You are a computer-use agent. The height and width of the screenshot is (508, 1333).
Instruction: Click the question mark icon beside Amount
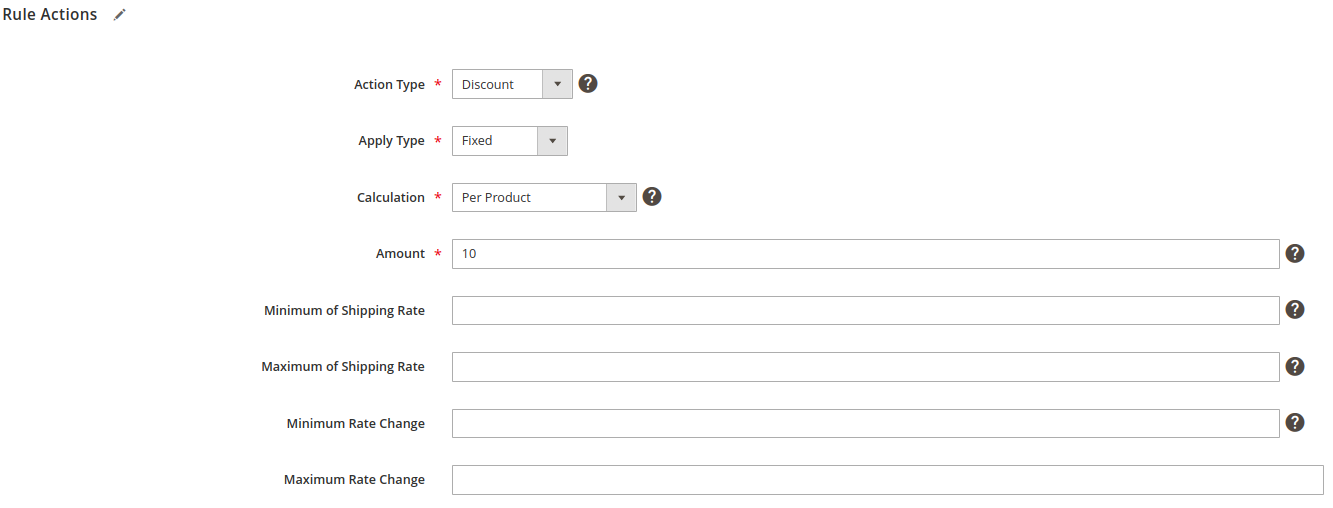click(x=1295, y=254)
